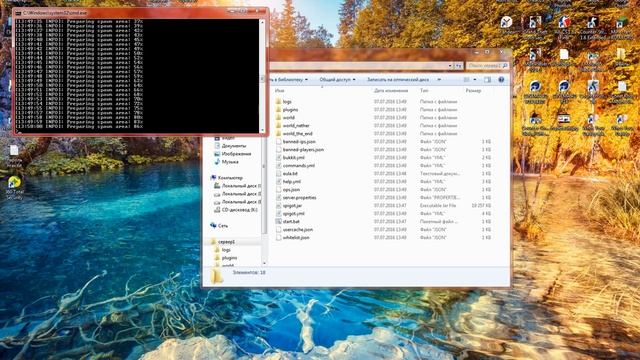
Task: Click the change view icon in Explorer toolbar
Action: (467, 80)
